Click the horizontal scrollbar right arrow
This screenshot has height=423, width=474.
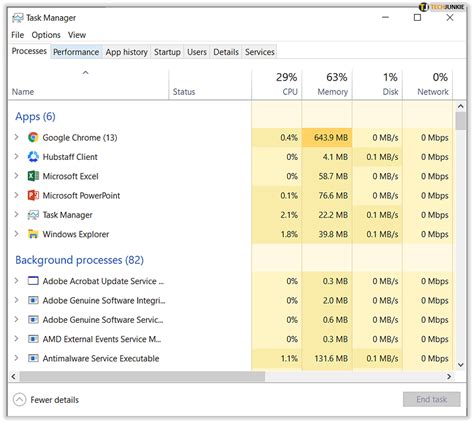449,377
